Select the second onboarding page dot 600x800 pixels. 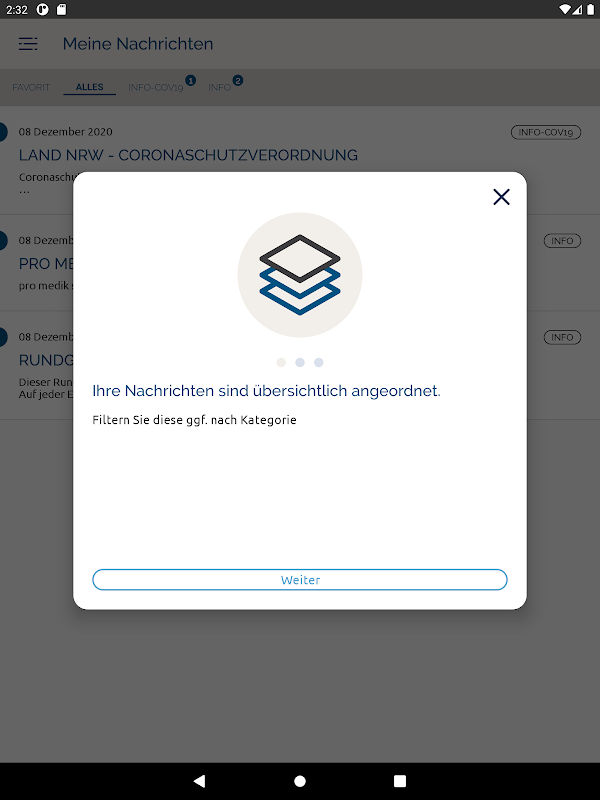[300, 362]
